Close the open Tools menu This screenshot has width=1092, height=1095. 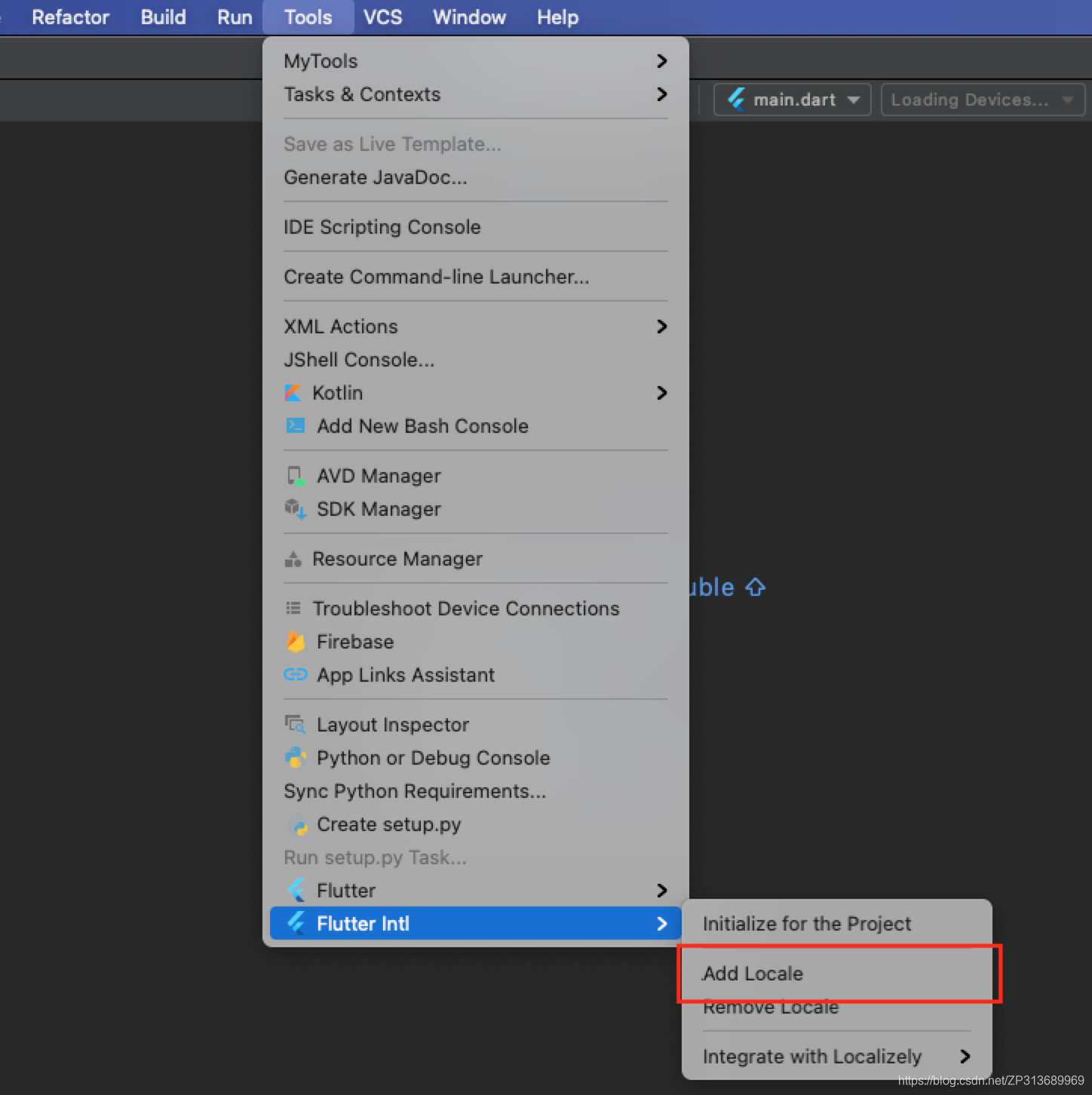(308, 17)
